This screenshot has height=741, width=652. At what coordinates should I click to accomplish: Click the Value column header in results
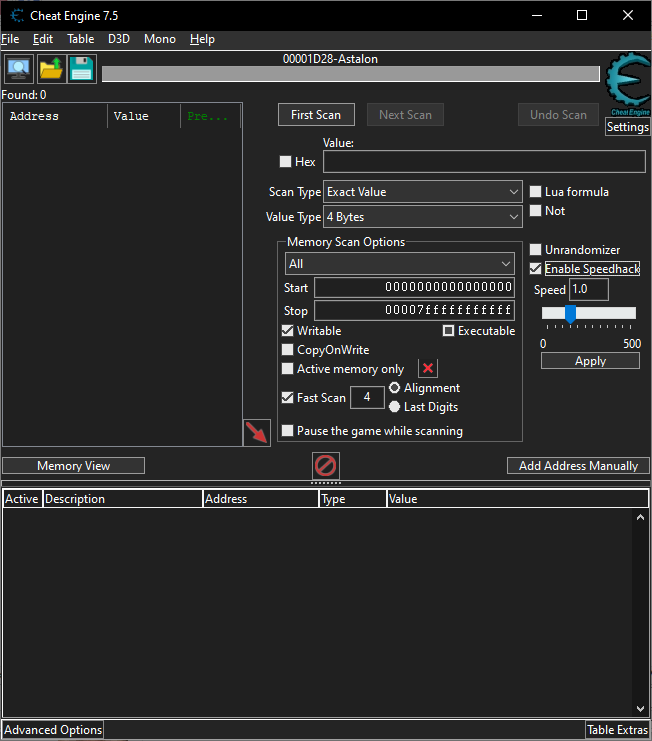[x=144, y=116]
